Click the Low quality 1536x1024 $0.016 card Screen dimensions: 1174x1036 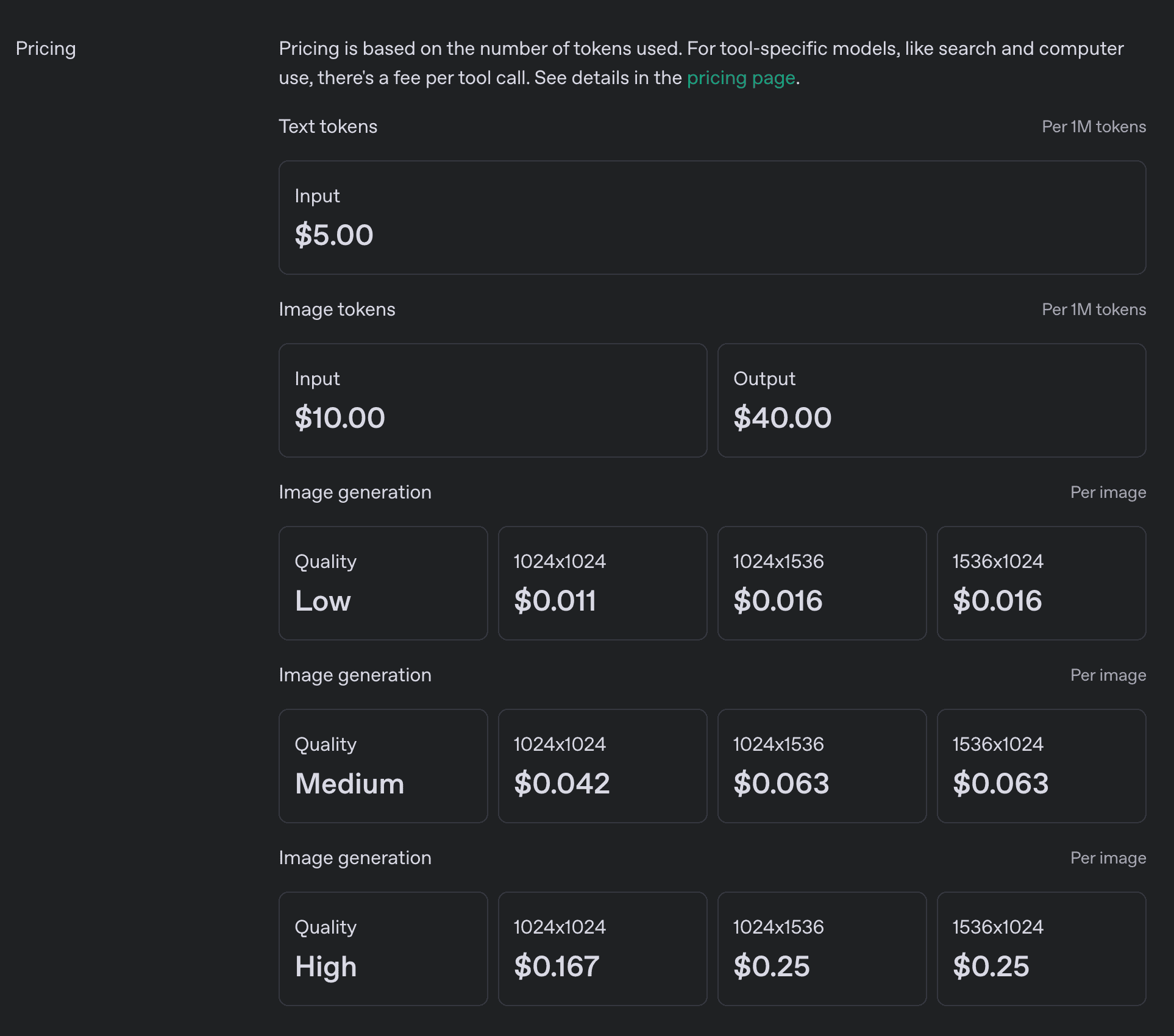click(x=1041, y=583)
